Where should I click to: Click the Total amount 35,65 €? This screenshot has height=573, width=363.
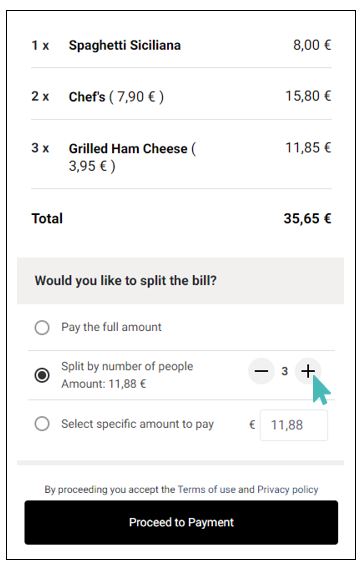[307, 219]
